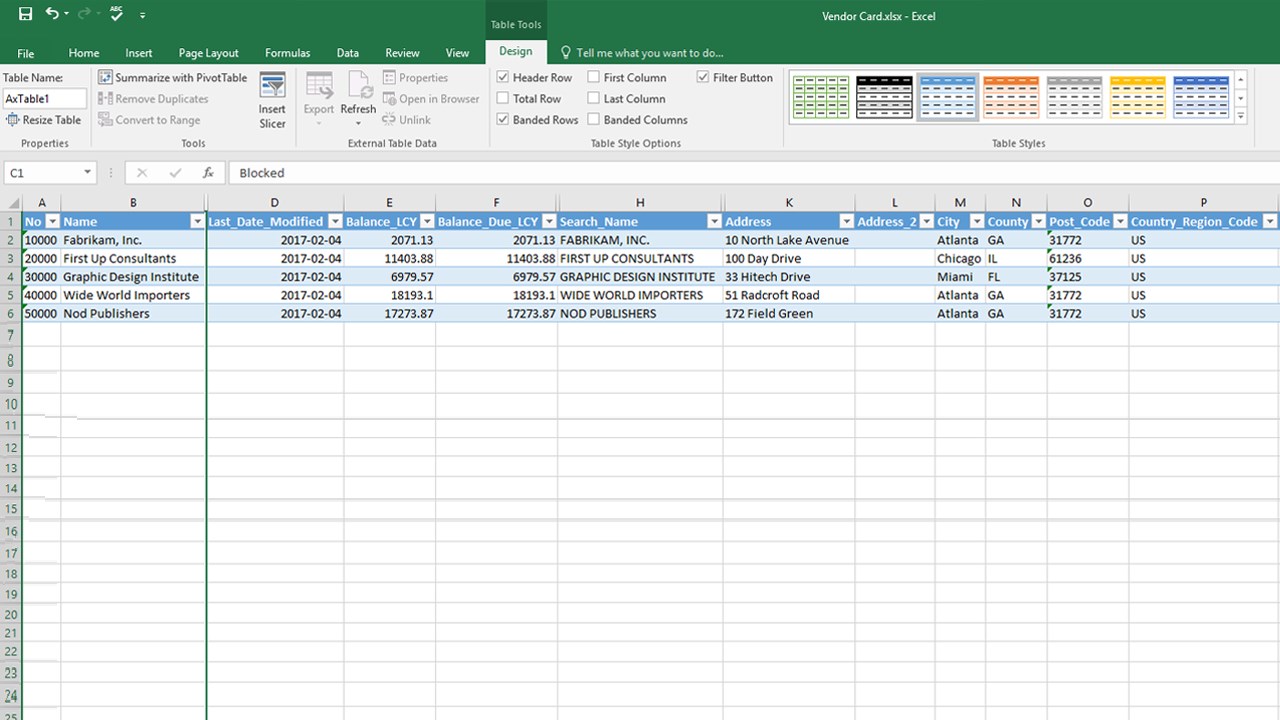Click Remove Duplicates tool
The image size is (1280, 720).
pos(153,98)
